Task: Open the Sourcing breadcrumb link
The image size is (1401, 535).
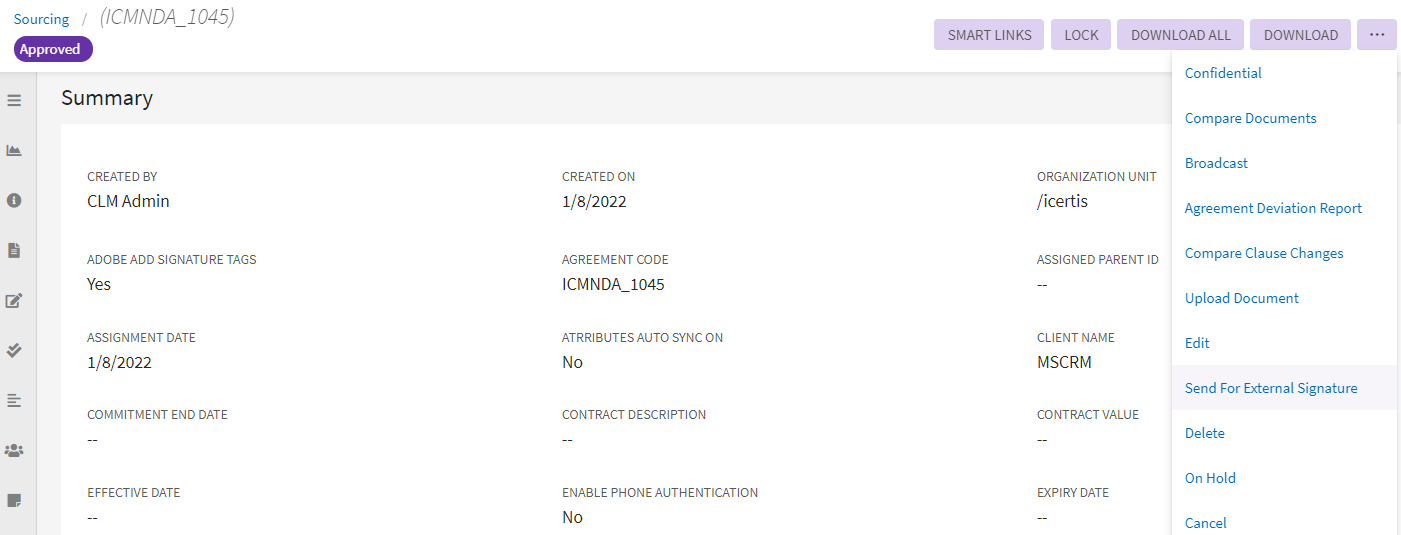Action: tap(42, 19)
